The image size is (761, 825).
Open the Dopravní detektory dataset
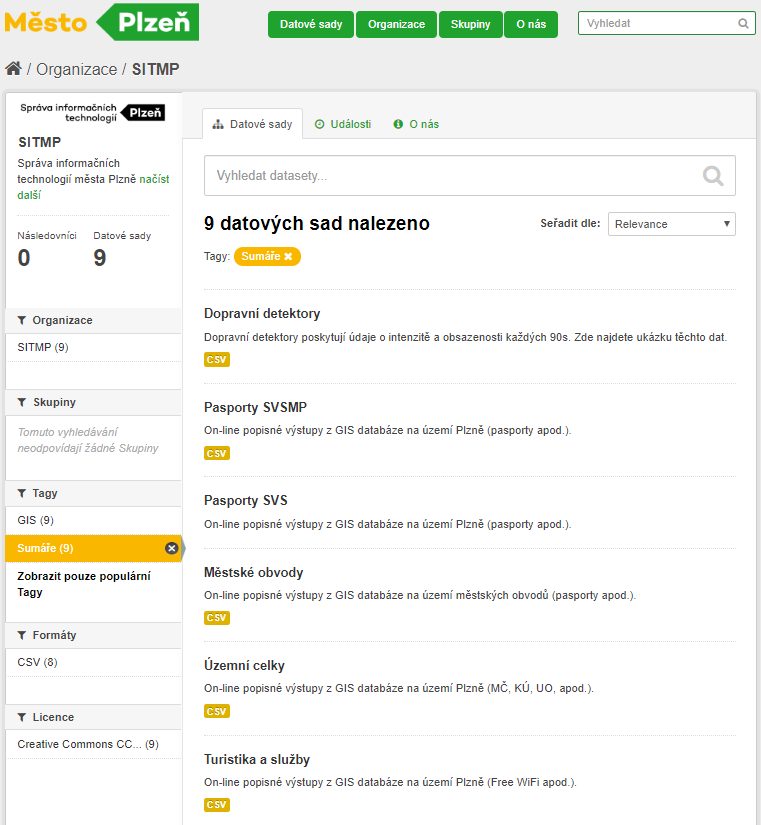coord(262,314)
